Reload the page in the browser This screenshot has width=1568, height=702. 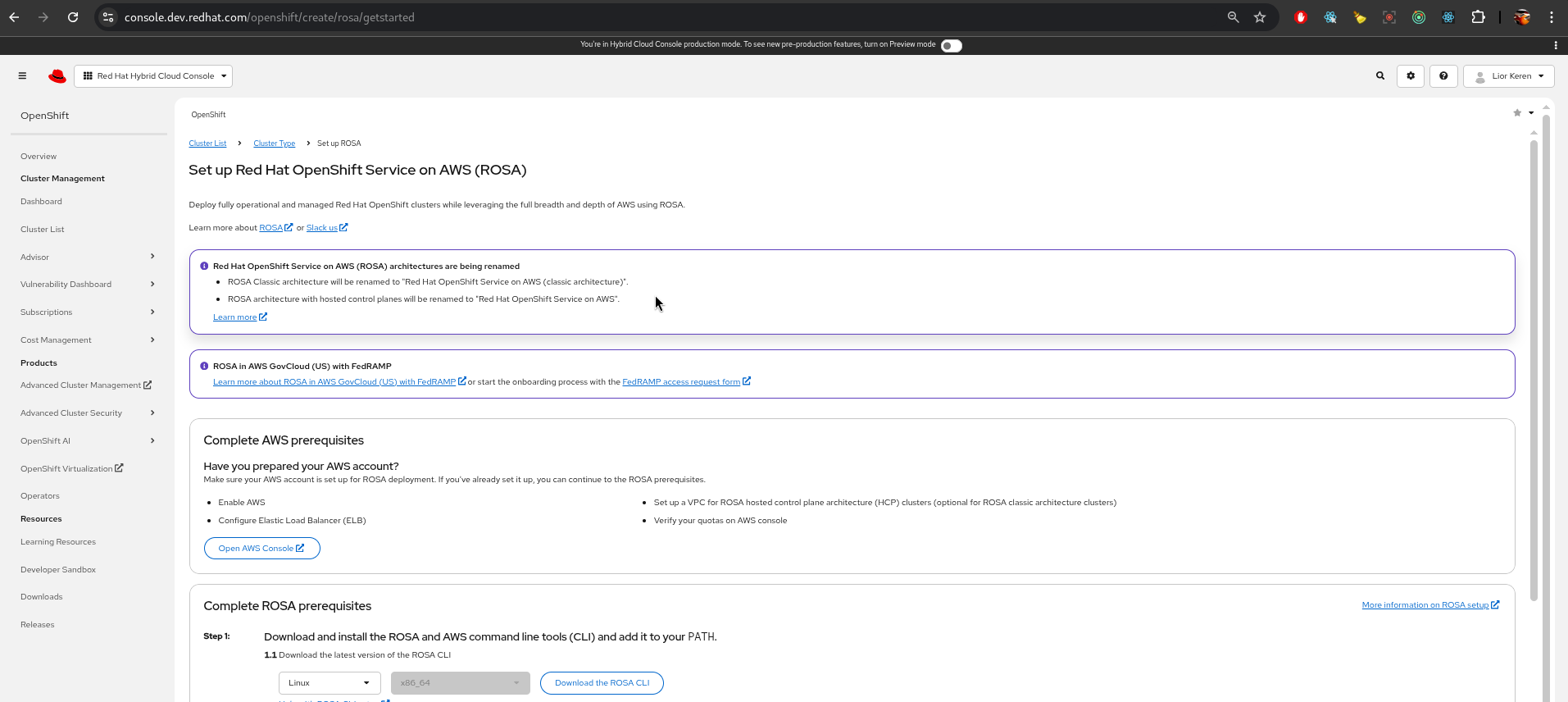[73, 17]
